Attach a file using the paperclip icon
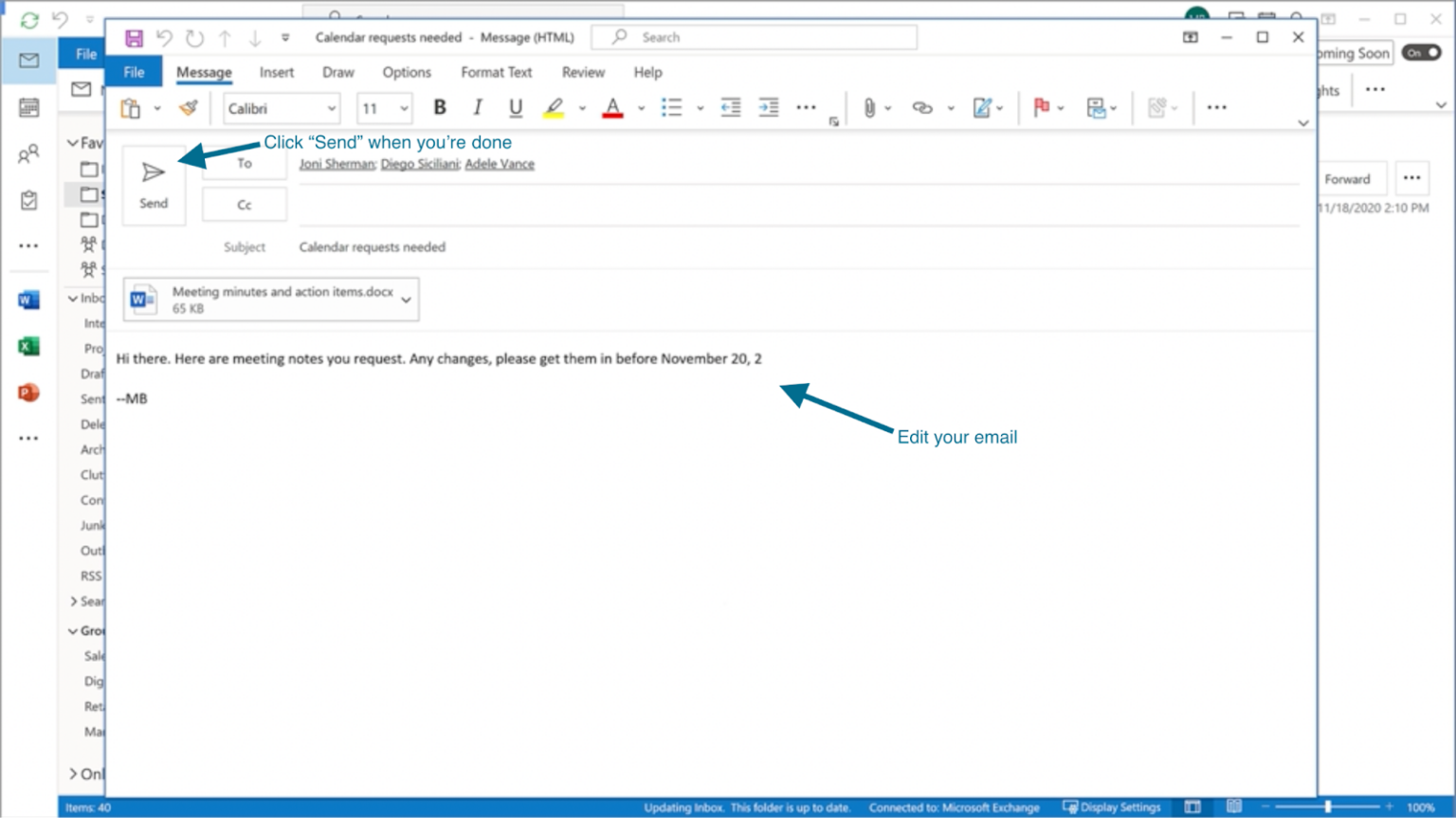 (x=870, y=107)
